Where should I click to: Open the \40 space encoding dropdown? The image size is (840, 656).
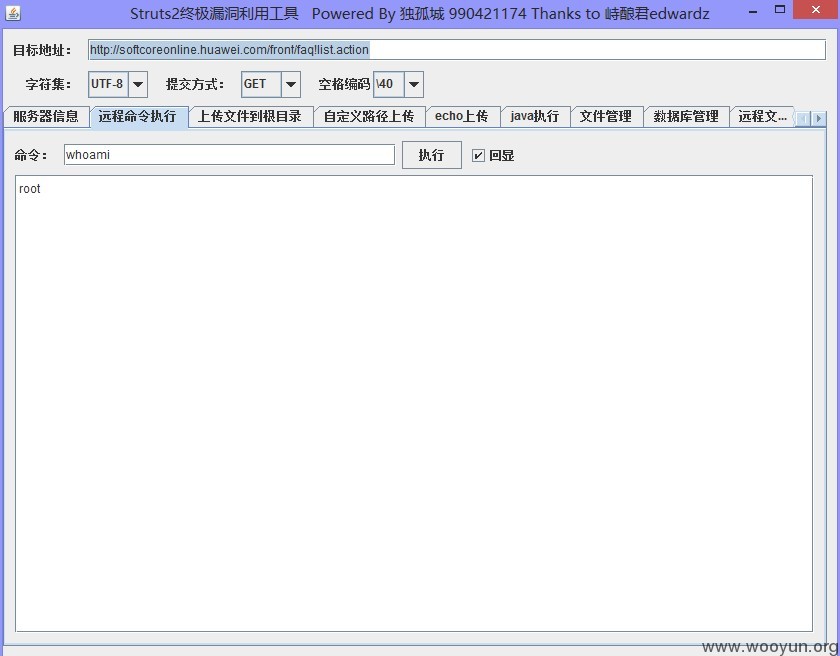click(x=414, y=84)
